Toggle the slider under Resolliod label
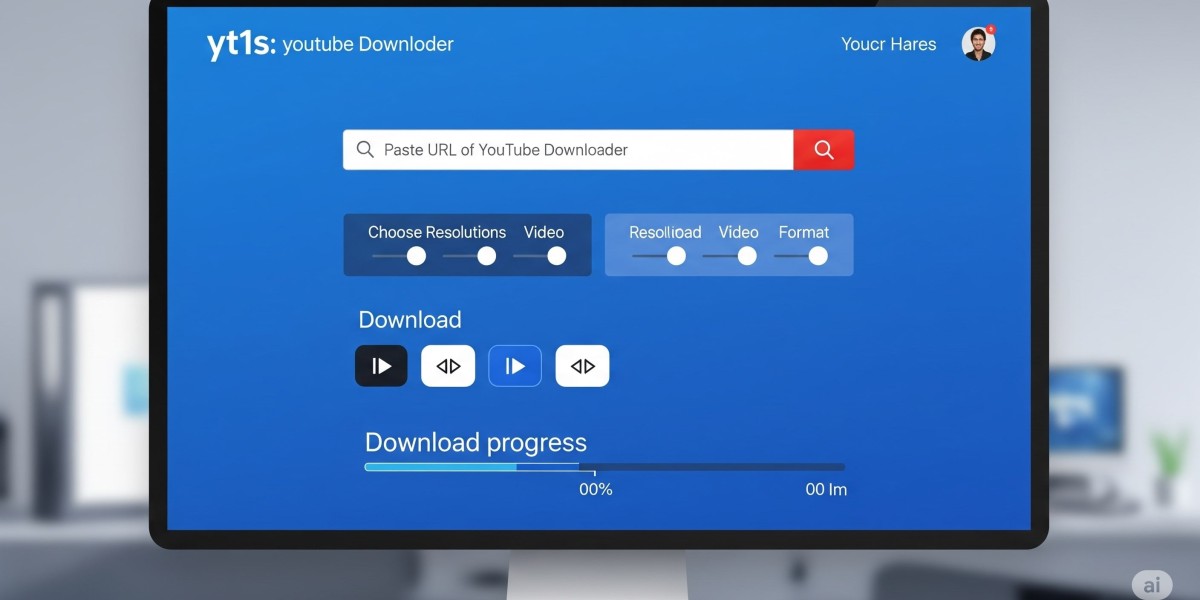Image resolution: width=1200 pixels, height=600 pixels. [659, 256]
